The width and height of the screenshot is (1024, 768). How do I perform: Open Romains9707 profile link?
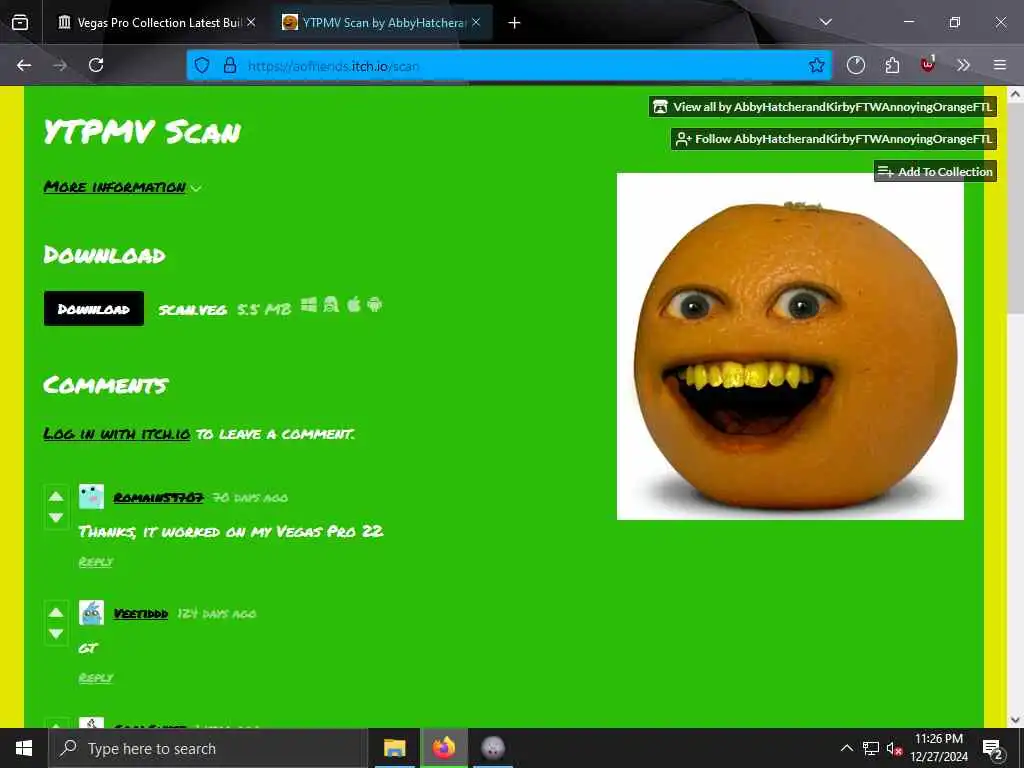coord(158,498)
